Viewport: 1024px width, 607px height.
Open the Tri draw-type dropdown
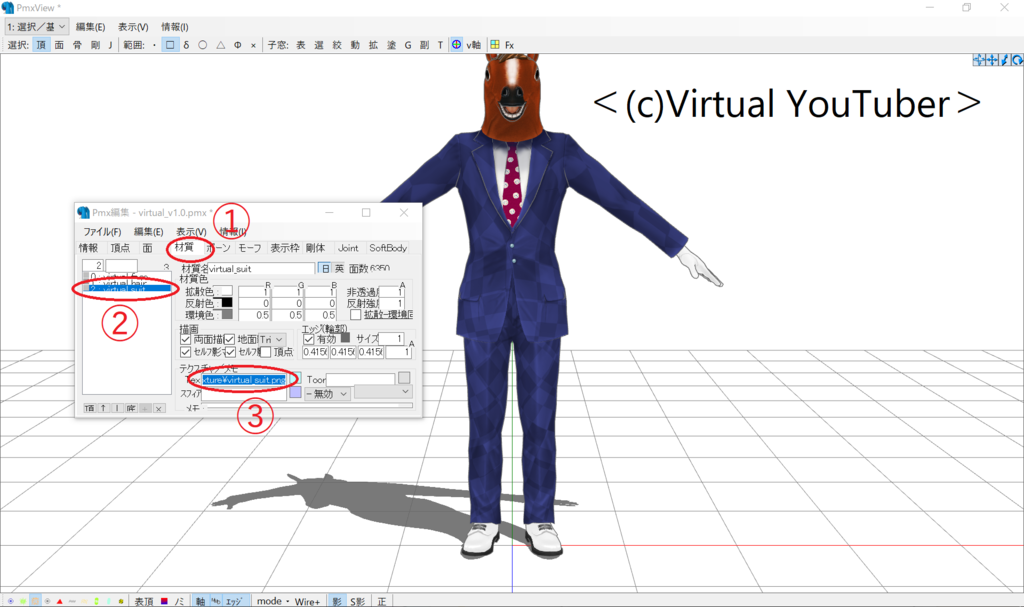click(272, 339)
